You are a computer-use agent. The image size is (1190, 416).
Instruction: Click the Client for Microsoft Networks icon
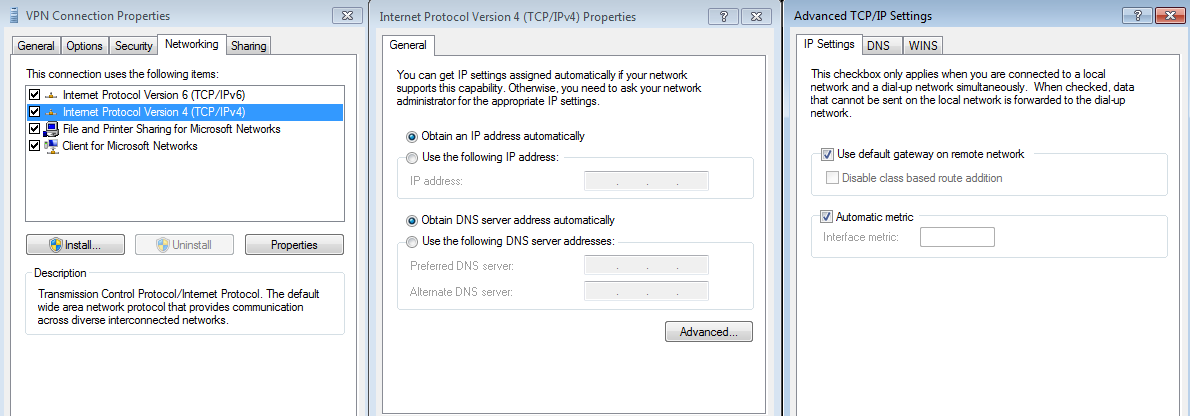(x=51, y=146)
